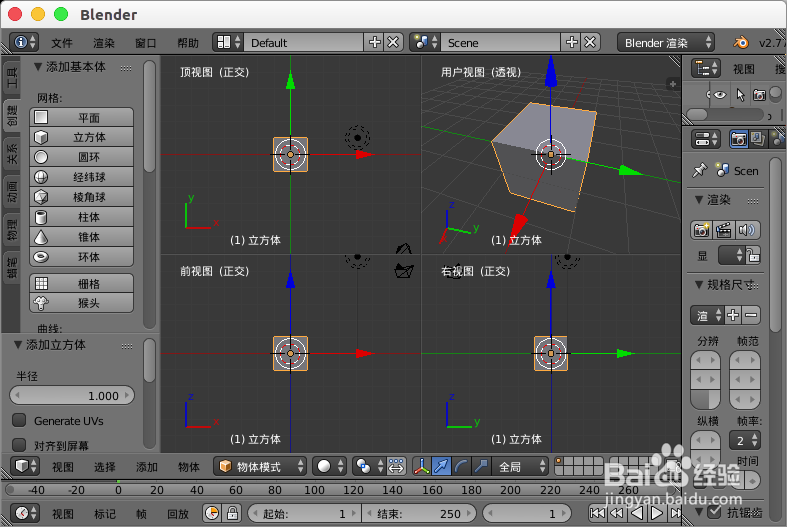Add a new scene
Image resolution: width=787 pixels, height=527 pixels.
pos(572,42)
